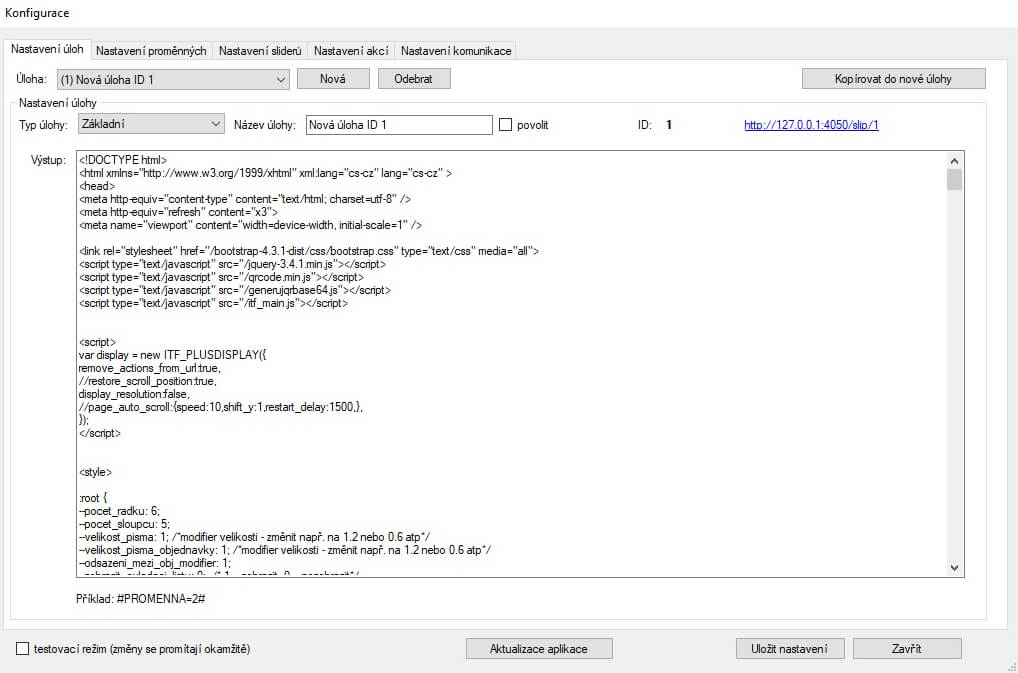
Task: Click the generujqrbase64.js script line
Action: [x=235, y=290]
